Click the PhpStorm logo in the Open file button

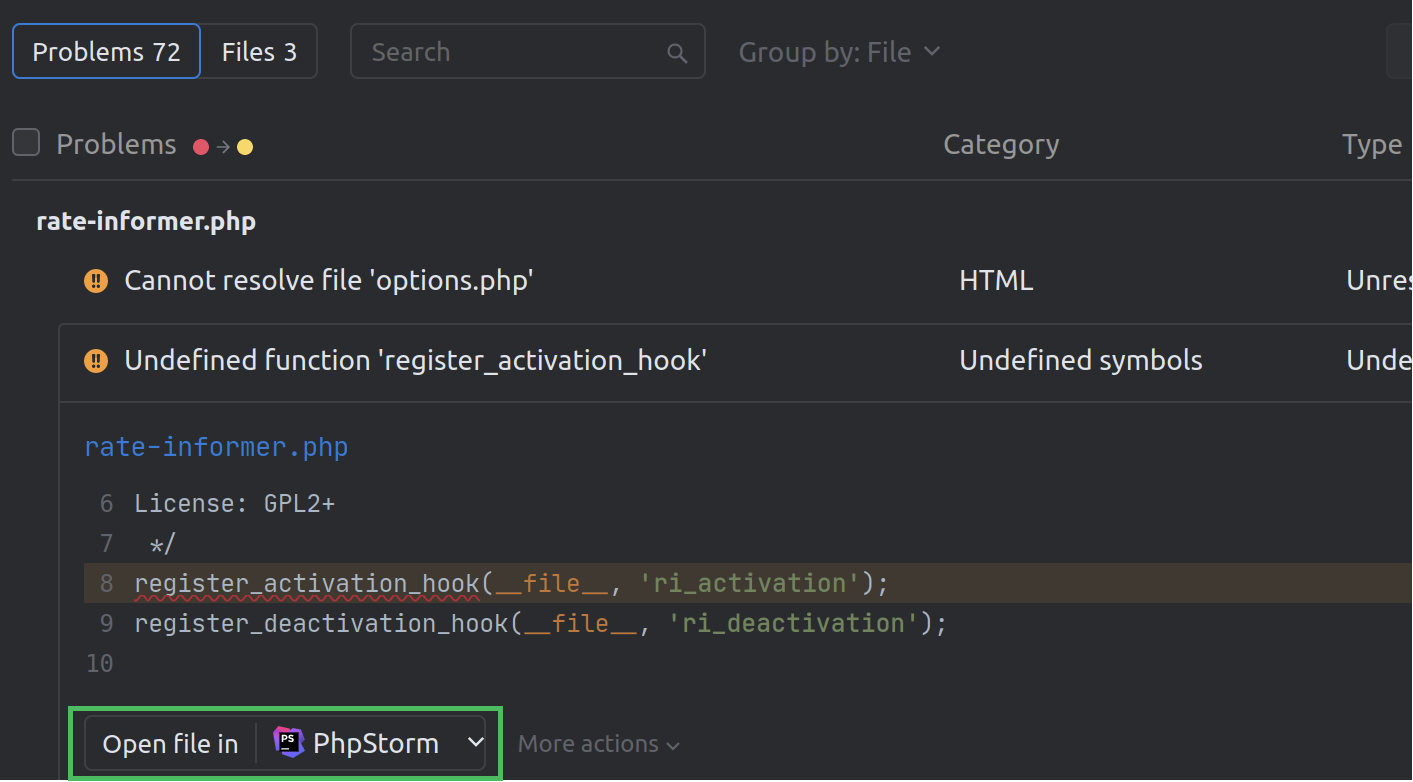click(286, 743)
